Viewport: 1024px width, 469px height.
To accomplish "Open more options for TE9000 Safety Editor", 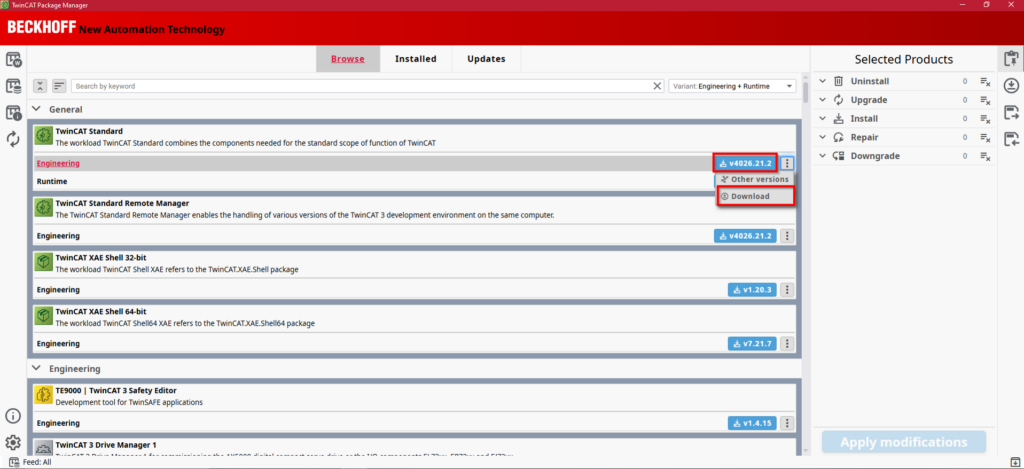I will 788,423.
